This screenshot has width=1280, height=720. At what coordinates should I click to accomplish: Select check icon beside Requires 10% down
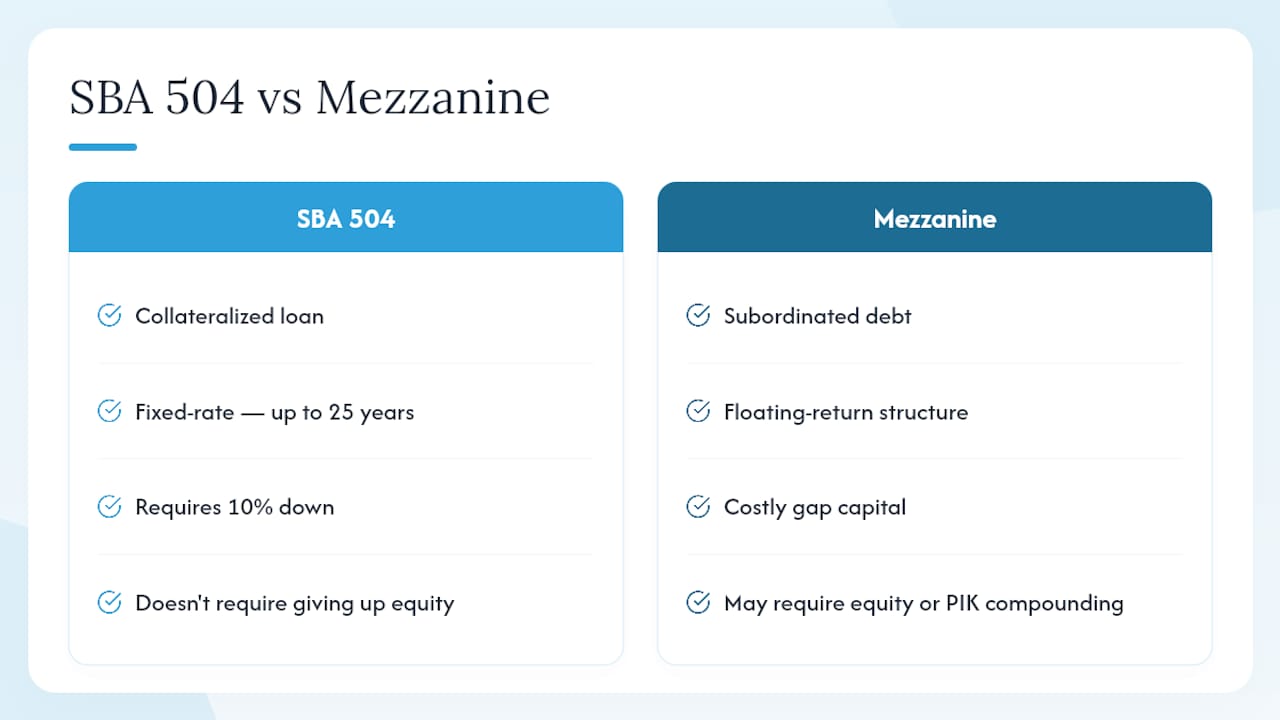pos(109,507)
